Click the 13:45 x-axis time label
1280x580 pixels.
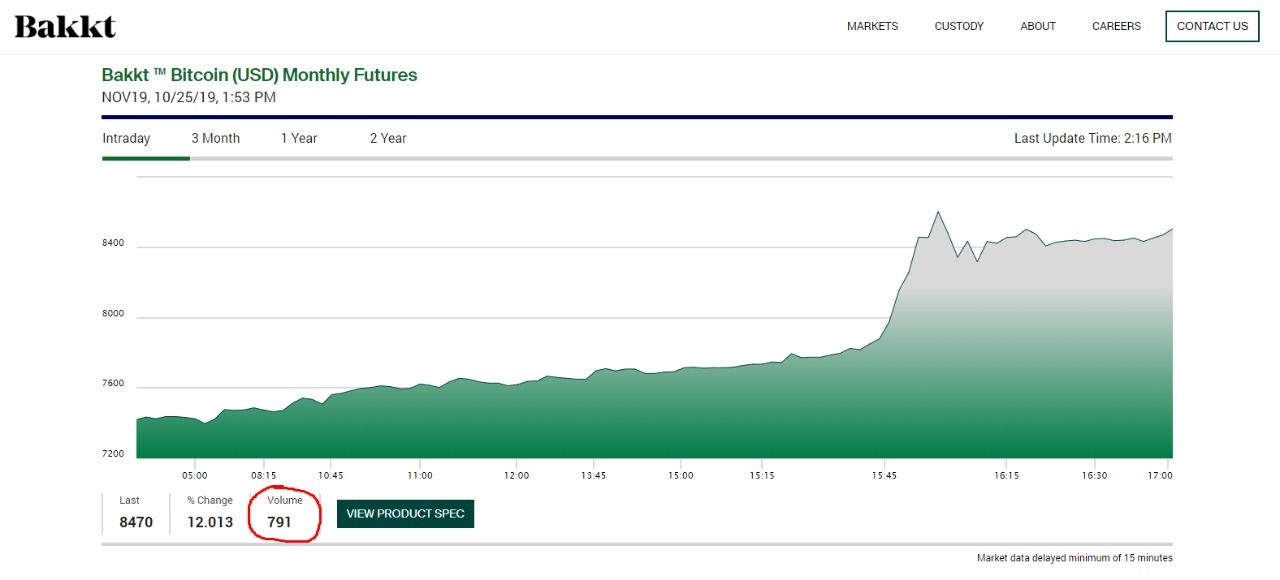coord(593,475)
